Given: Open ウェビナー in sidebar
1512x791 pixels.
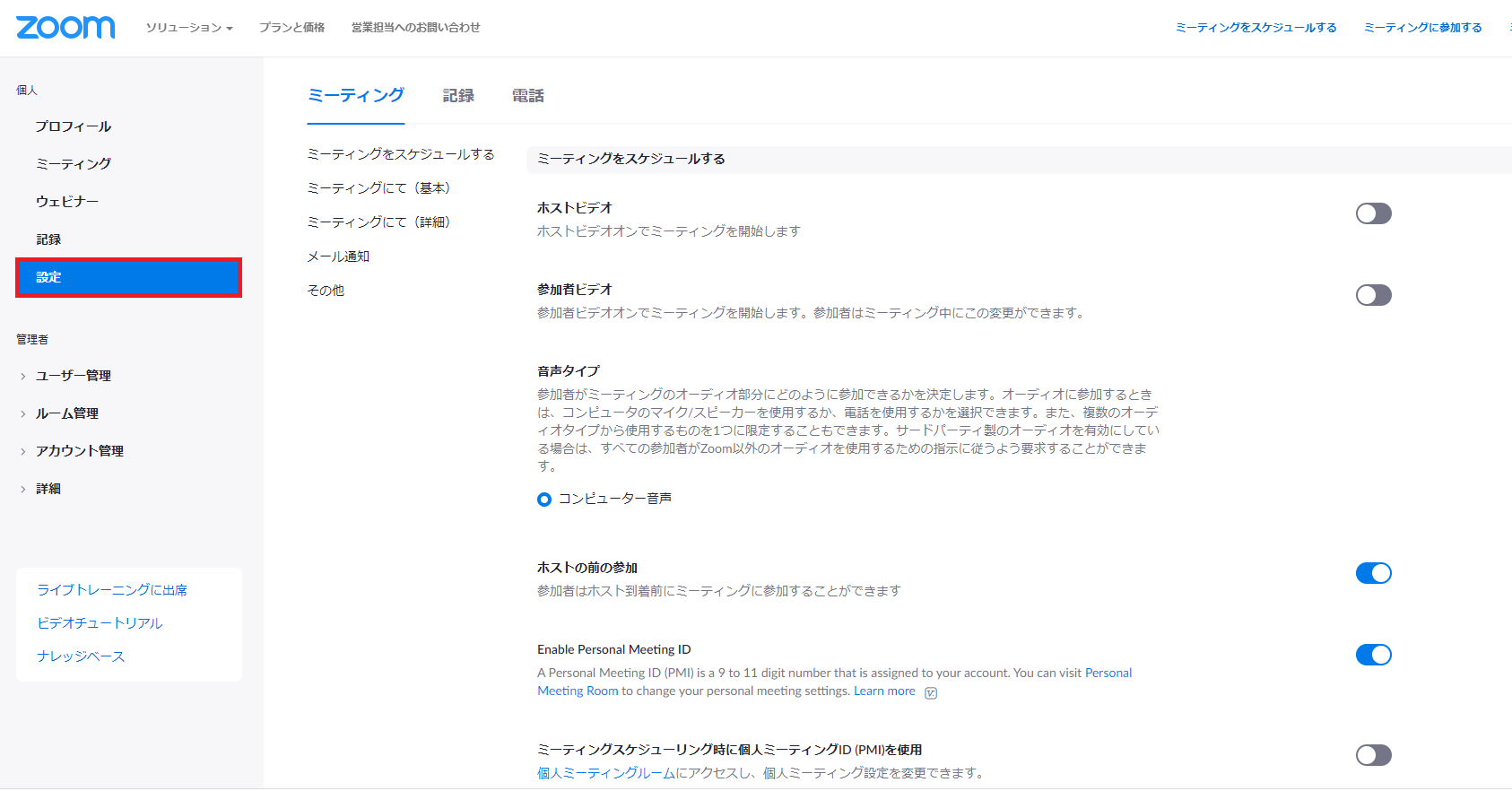Looking at the screenshot, I should pyautogui.click(x=67, y=202).
